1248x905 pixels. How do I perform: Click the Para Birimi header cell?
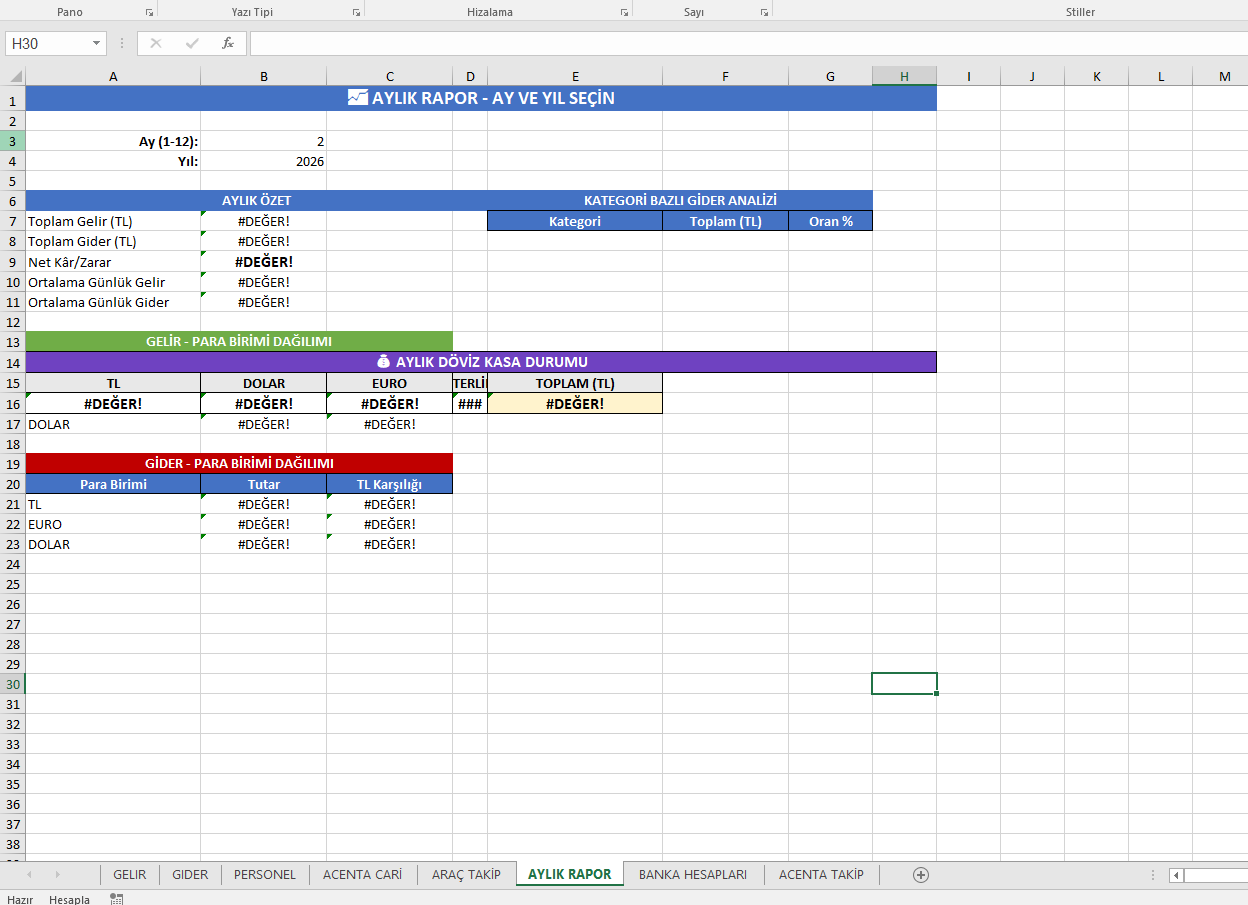tap(113, 484)
